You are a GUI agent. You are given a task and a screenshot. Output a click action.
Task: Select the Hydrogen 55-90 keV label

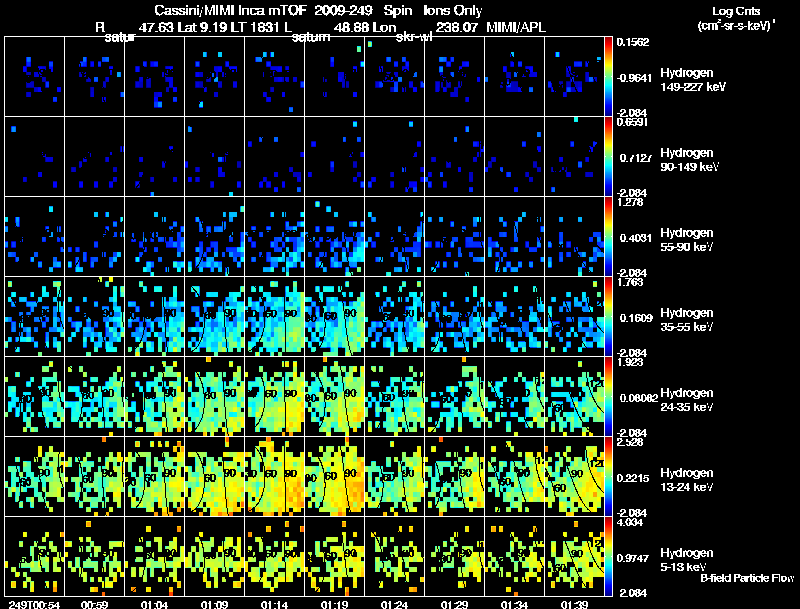tap(687, 240)
